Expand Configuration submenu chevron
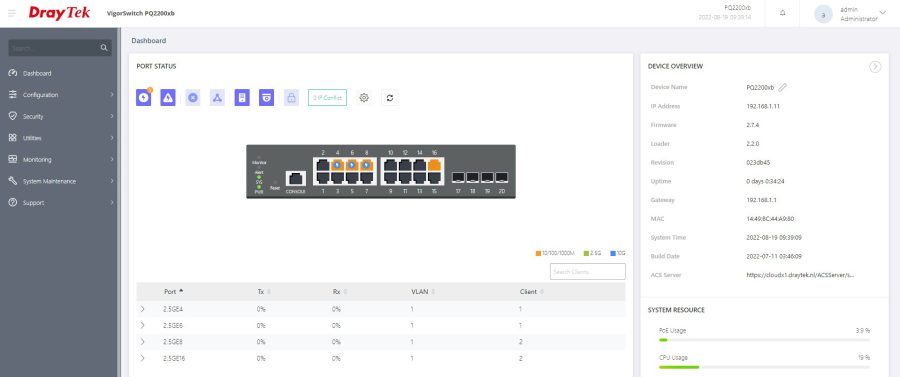The image size is (900, 377). tap(112, 95)
